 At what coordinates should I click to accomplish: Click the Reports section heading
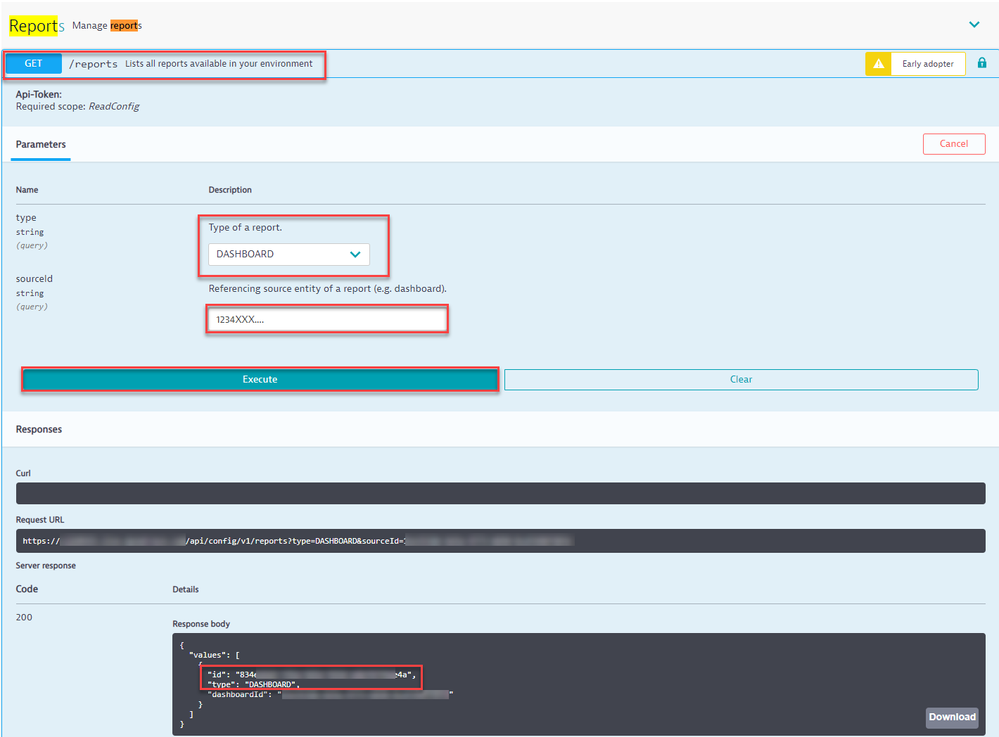tap(36, 25)
